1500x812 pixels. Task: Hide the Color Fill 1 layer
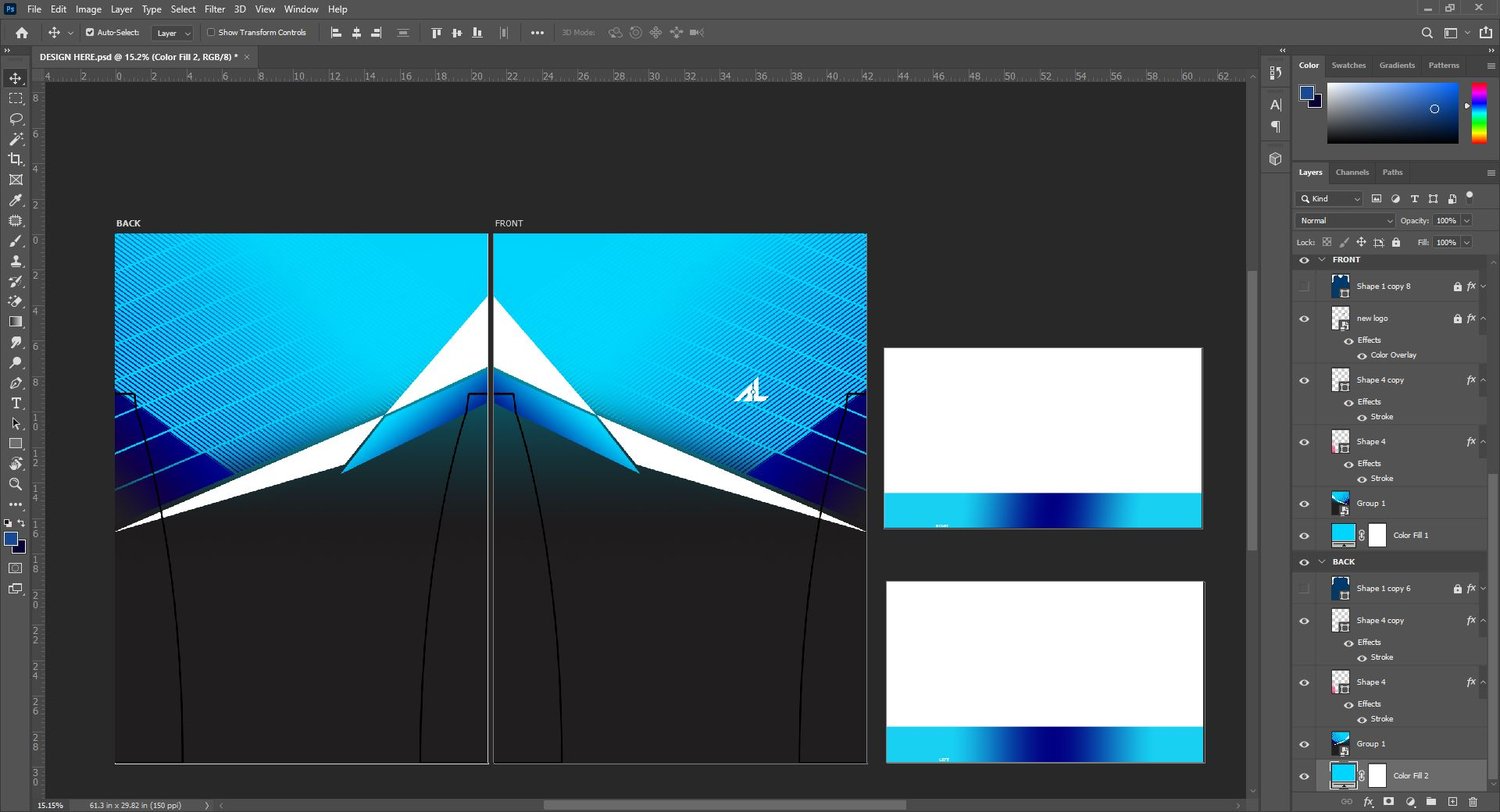1304,535
